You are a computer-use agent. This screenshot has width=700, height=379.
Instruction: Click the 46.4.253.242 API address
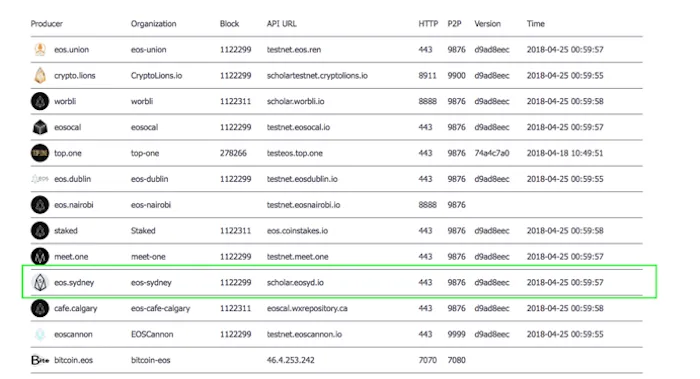click(290, 360)
